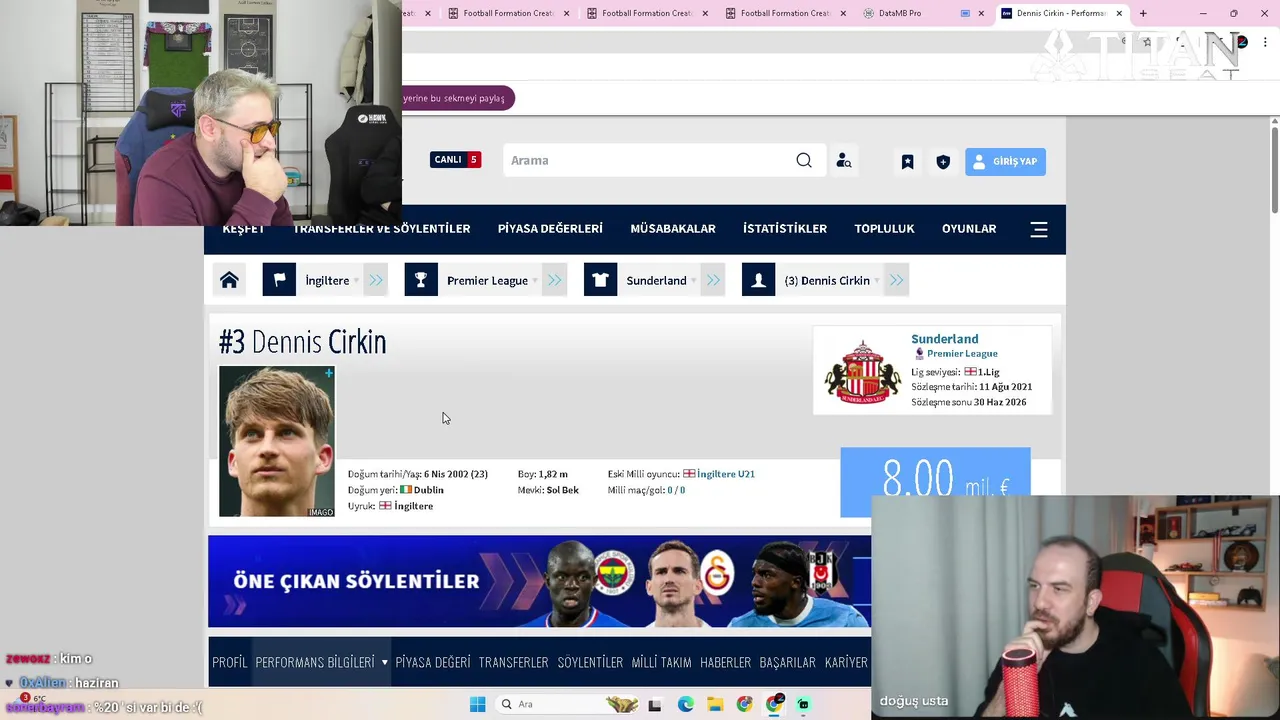Open İSTATİSTİKLER in main menu
The image size is (1280, 720).
click(785, 229)
